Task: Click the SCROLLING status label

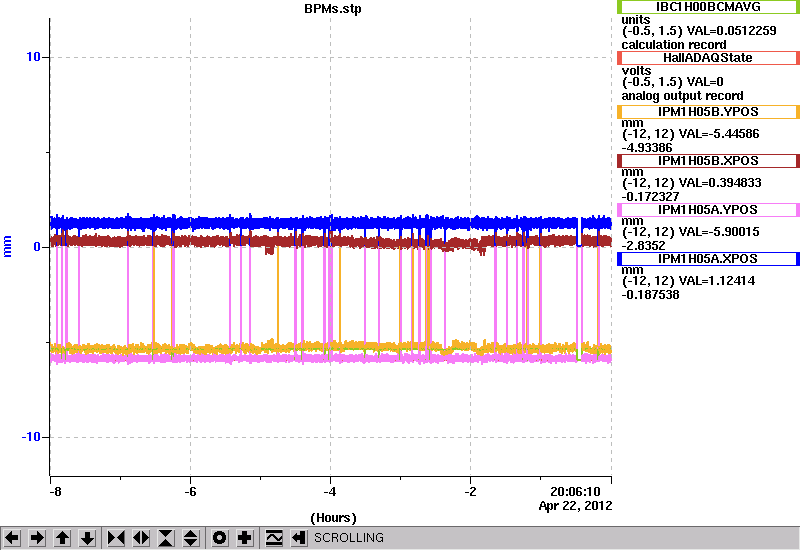Action: point(349,538)
